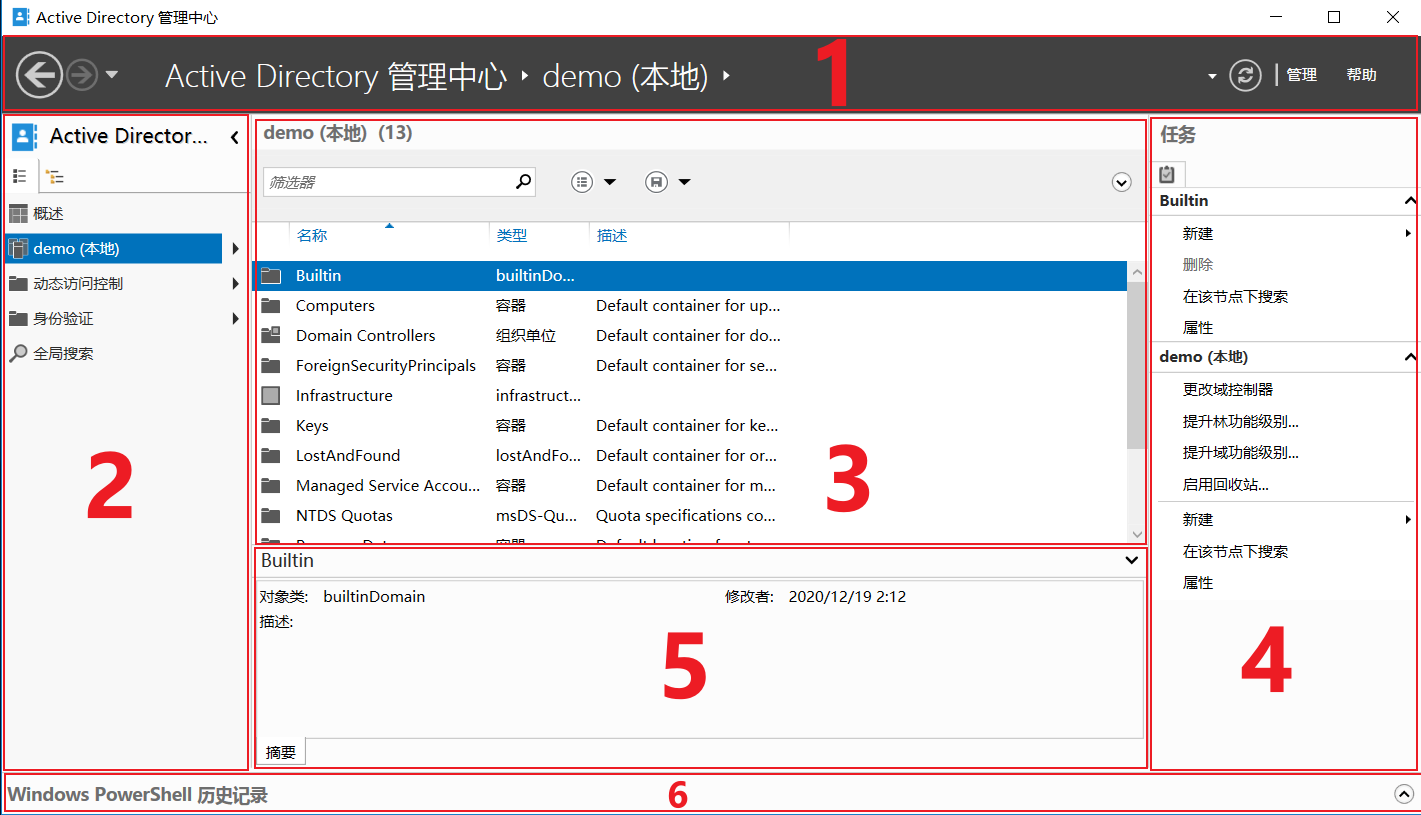The height and width of the screenshot is (815, 1421).
Task: Open the view options list dropdown
Action: coord(594,182)
